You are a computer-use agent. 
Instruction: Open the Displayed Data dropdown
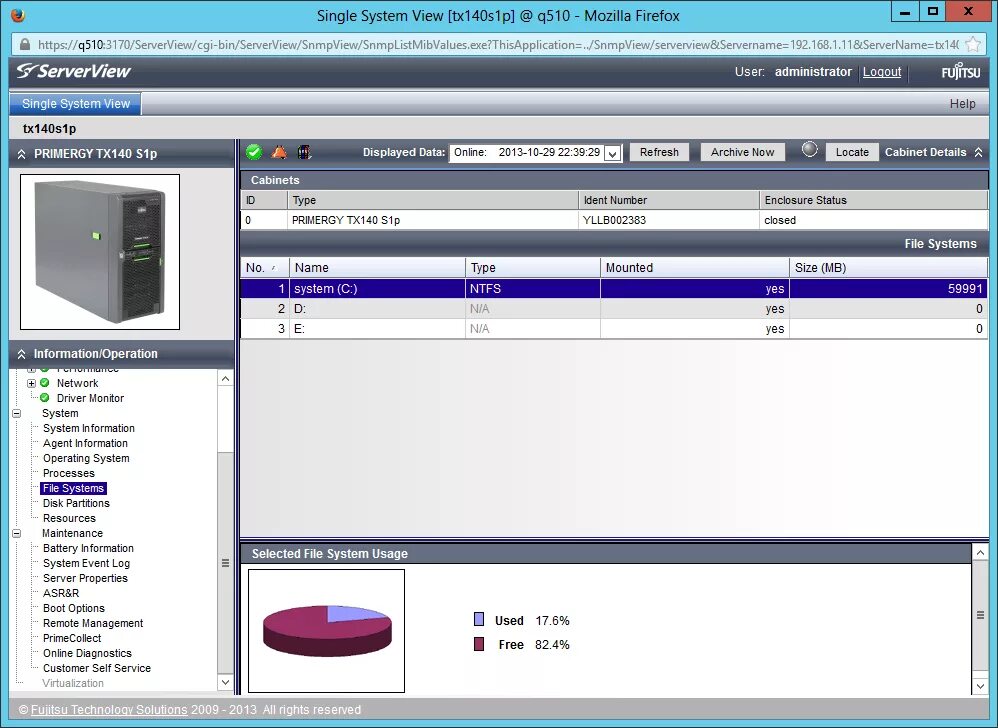point(612,153)
